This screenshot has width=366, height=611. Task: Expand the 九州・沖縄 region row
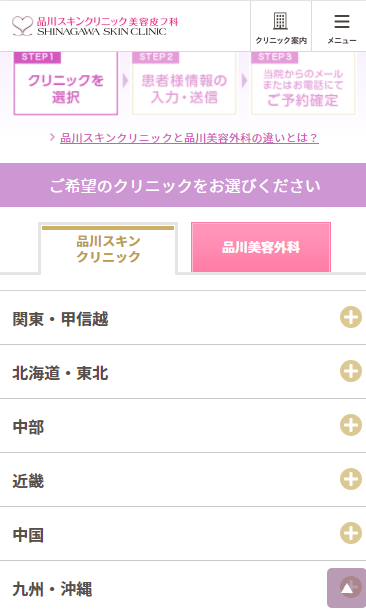coord(183,588)
